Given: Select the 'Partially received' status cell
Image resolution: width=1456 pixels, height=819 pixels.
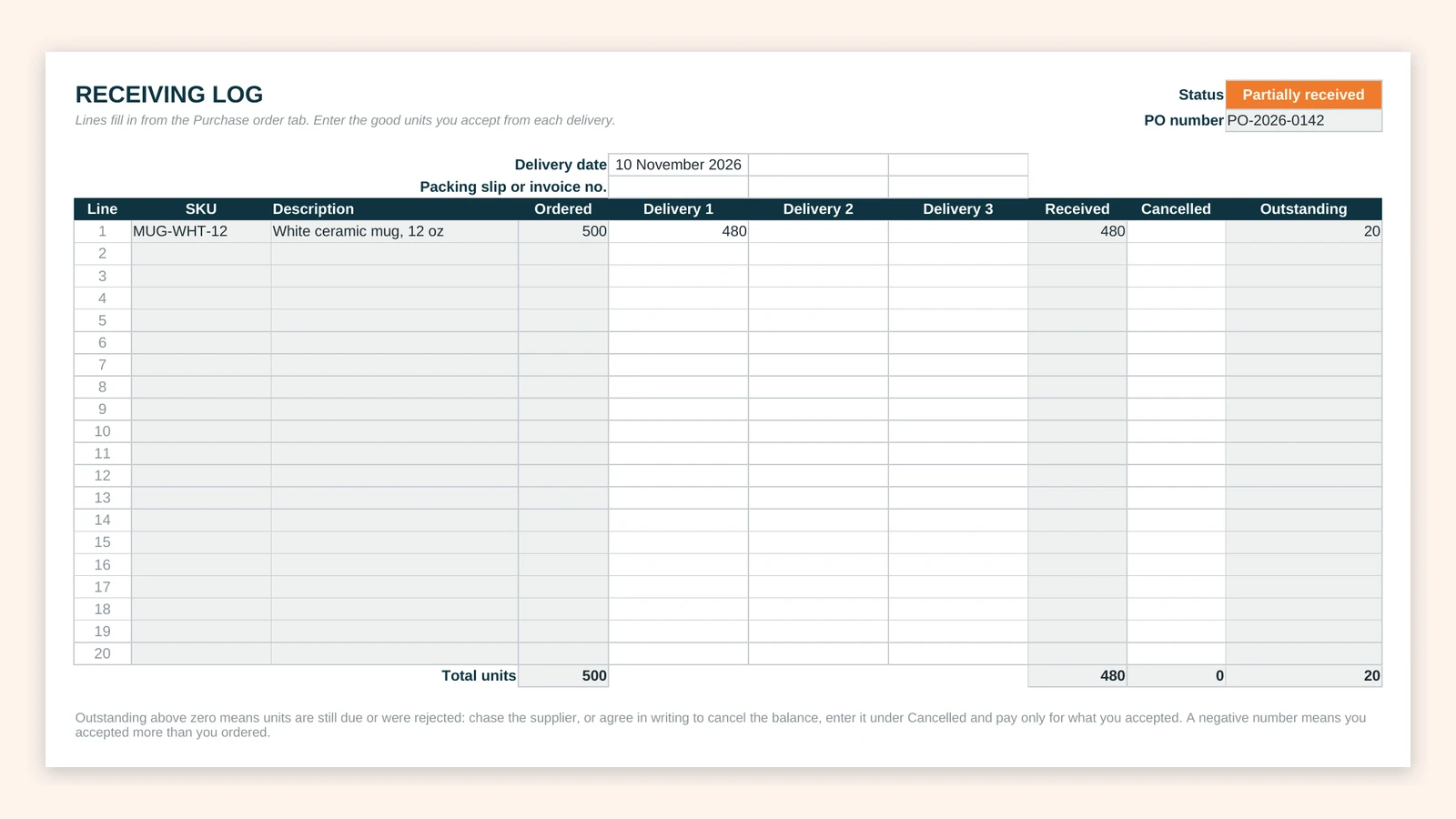Looking at the screenshot, I should click(1303, 95).
